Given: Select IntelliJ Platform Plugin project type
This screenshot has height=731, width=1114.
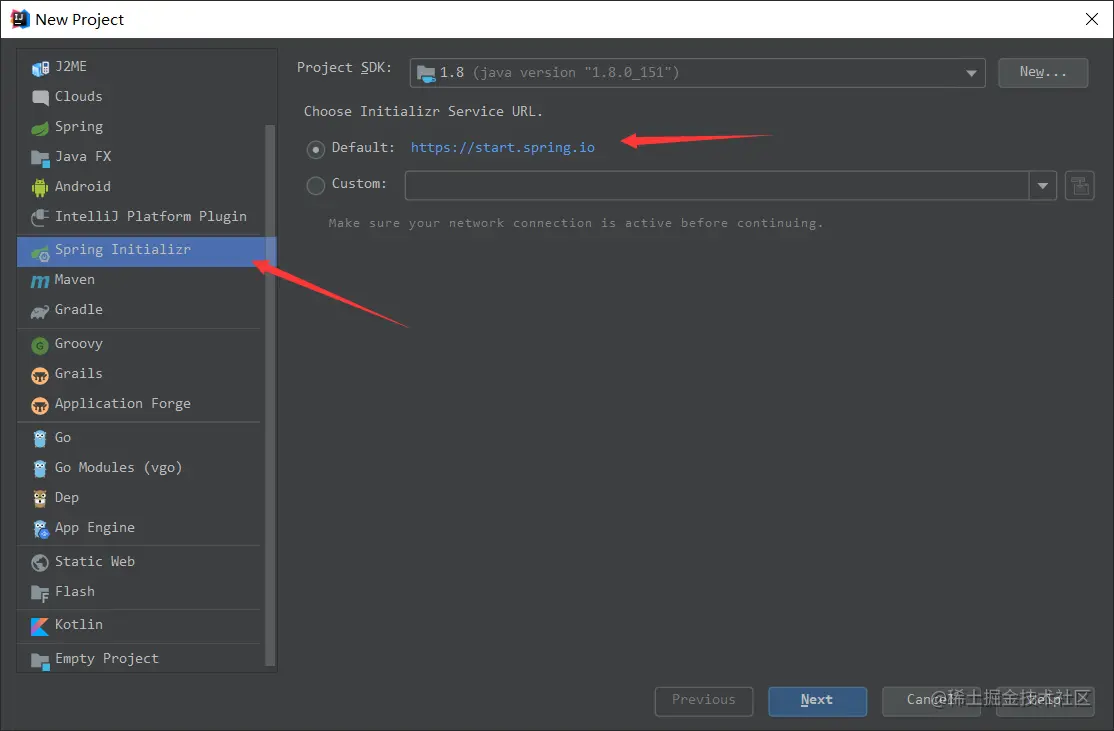Looking at the screenshot, I should click(139, 216).
